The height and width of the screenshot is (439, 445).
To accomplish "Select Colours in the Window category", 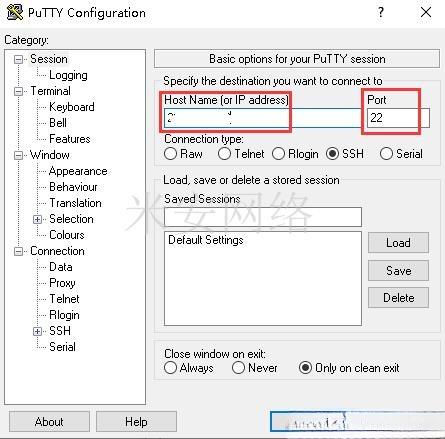I will point(67,235).
